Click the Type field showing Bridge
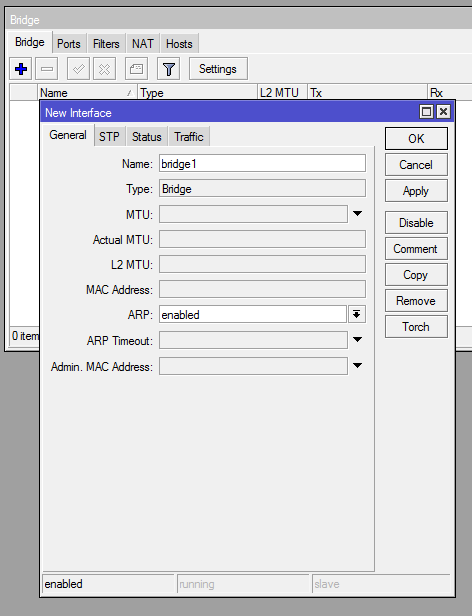The width and height of the screenshot is (472, 616). tap(262, 189)
